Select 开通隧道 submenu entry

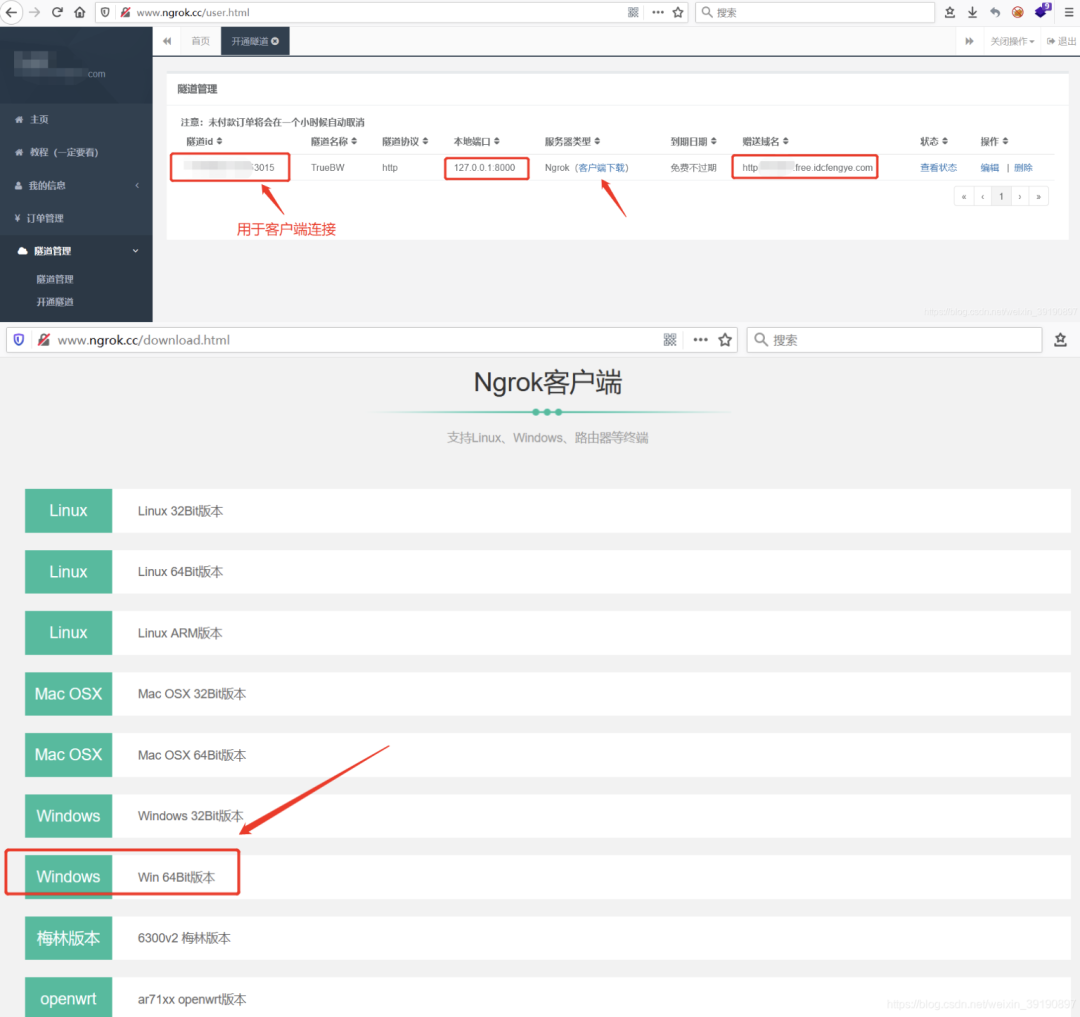pyautogui.click(x=55, y=302)
